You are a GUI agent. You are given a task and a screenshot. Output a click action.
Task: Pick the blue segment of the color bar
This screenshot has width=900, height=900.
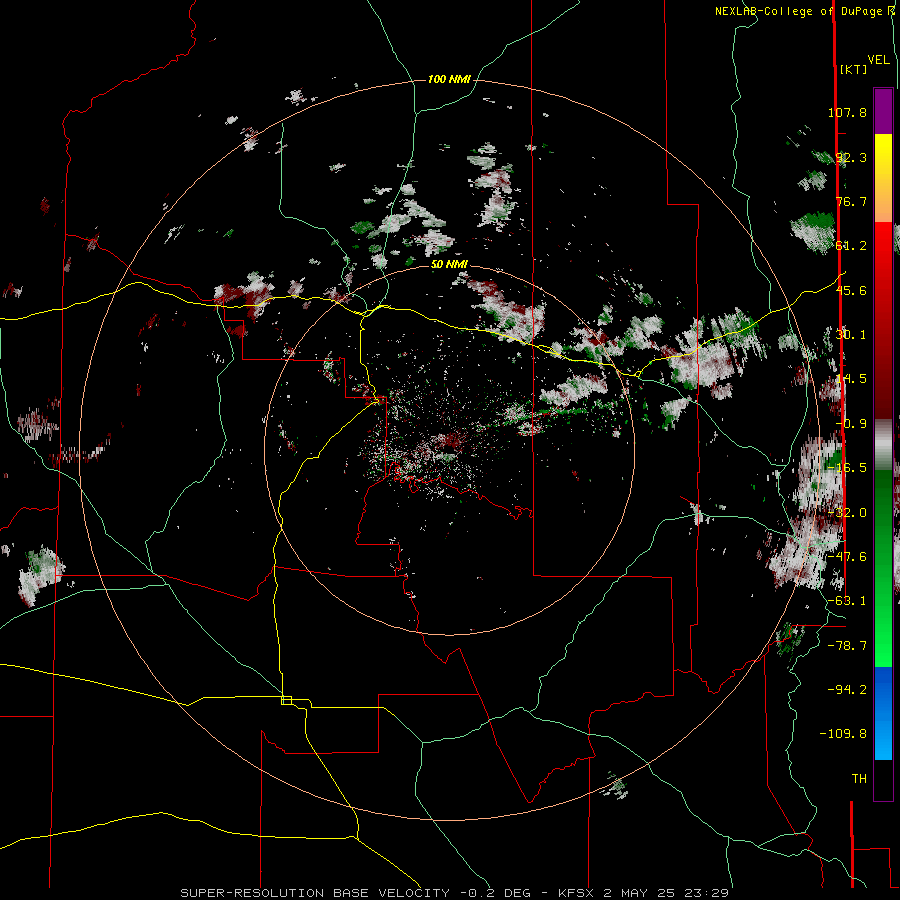883,713
